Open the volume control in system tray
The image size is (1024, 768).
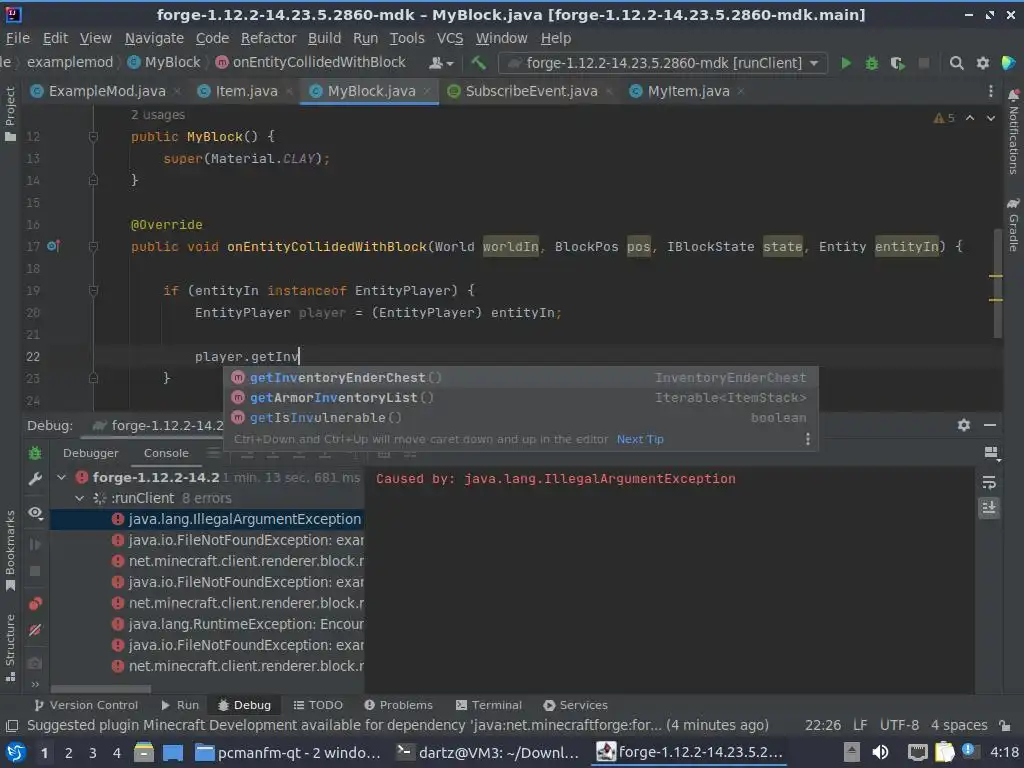pos(880,752)
